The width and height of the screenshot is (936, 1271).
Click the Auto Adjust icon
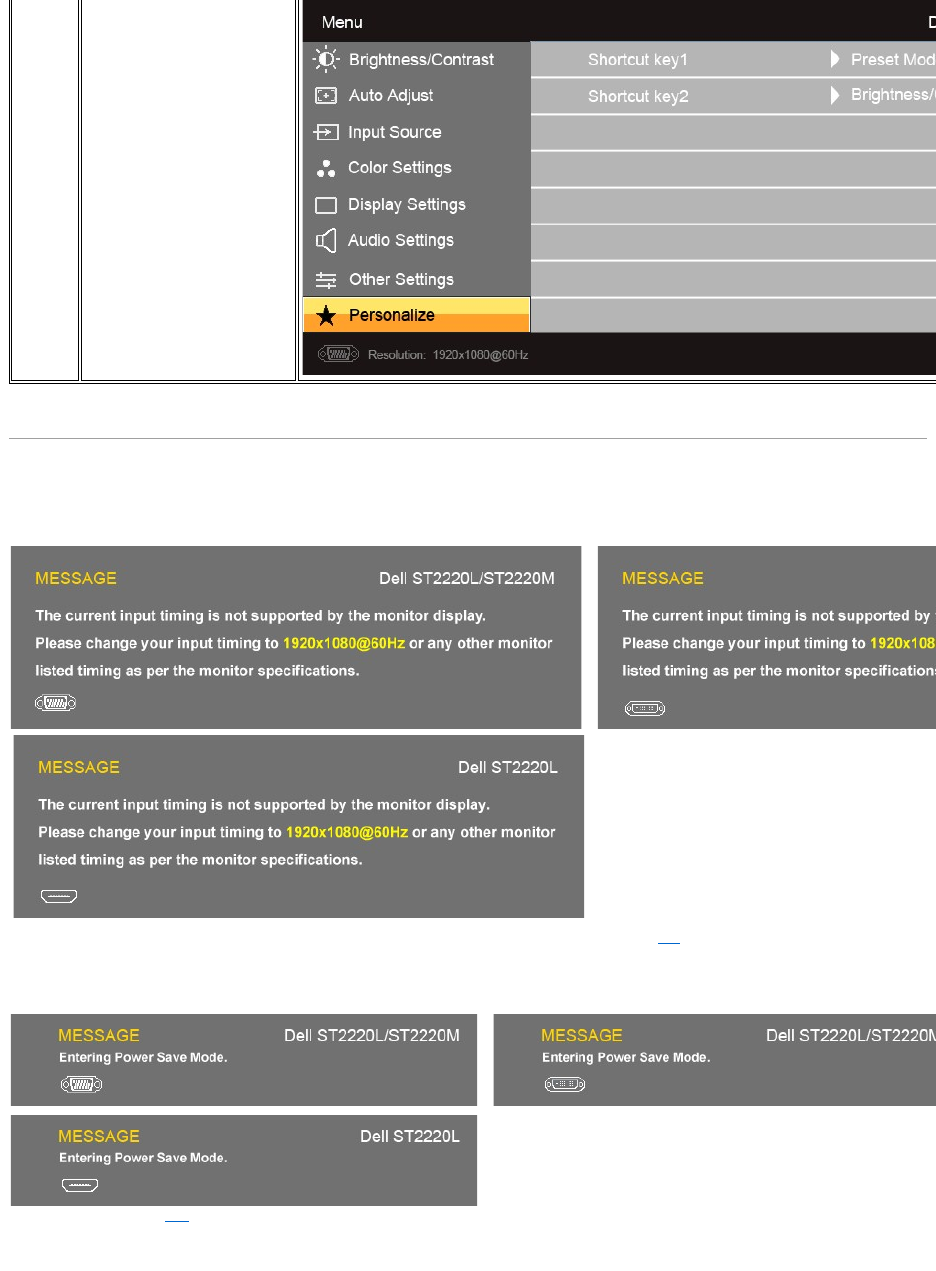326,96
